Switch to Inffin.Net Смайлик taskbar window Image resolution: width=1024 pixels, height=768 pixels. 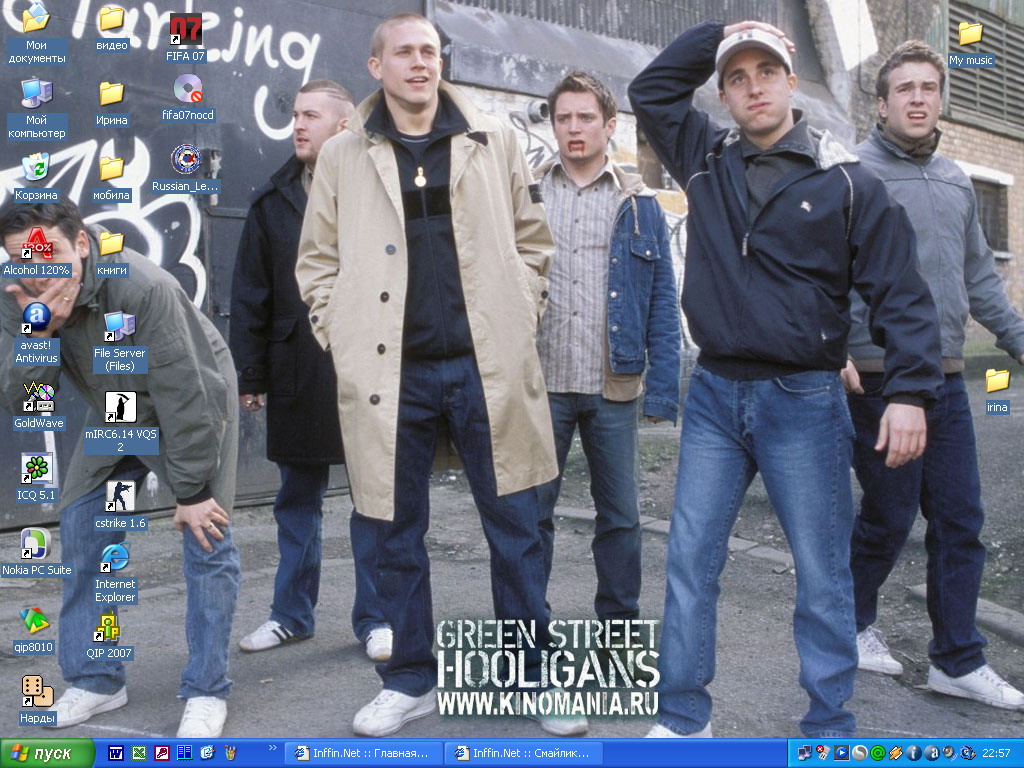(x=523, y=753)
